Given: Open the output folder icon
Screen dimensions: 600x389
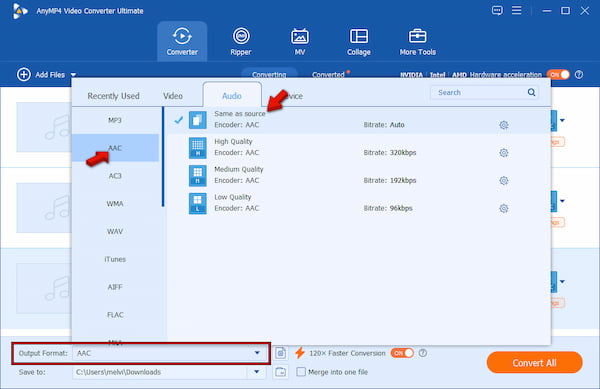Looking at the screenshot, I should click(x=280, y=372).
